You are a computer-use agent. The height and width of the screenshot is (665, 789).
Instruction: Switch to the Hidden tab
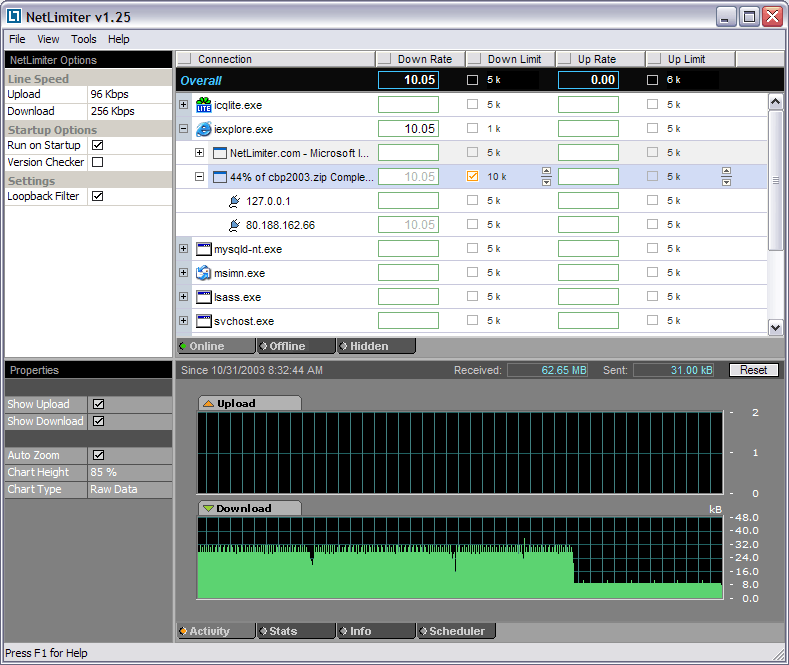click(x=376, y=346)
